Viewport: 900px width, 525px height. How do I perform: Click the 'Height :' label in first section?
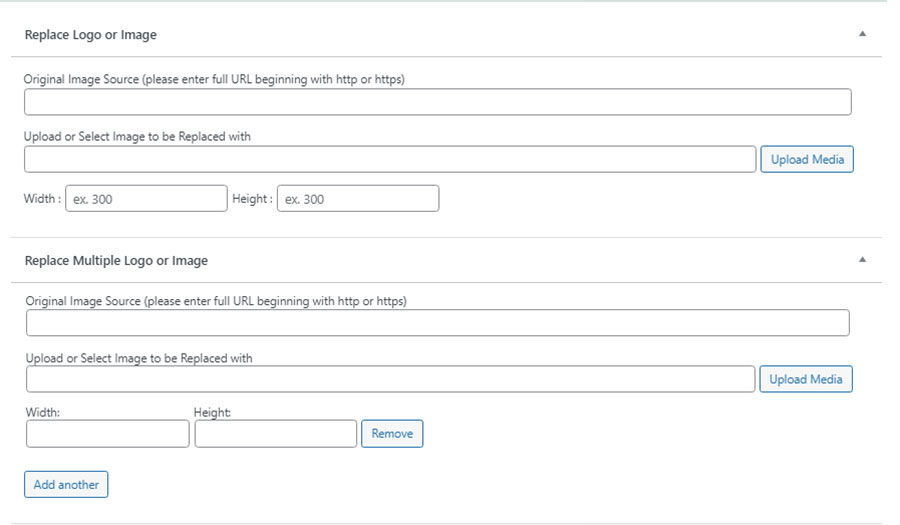(x=253, y=199)
